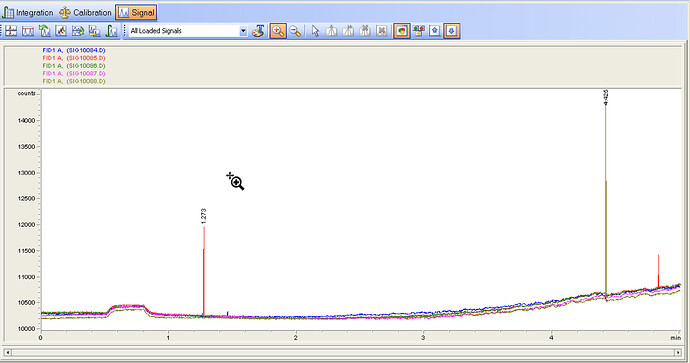Viewport: 690px width, 363px height.
Task: Click the horizontal scrollbar right arrow
Action: (678, 352)
